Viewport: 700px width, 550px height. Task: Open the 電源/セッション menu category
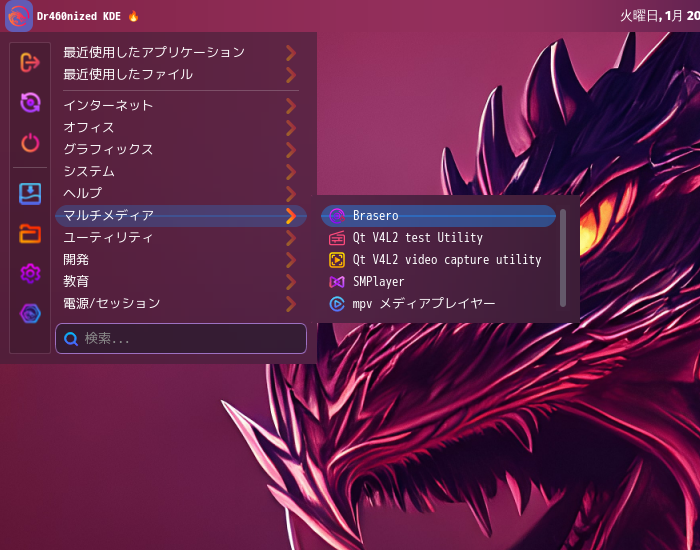[181, 304]
